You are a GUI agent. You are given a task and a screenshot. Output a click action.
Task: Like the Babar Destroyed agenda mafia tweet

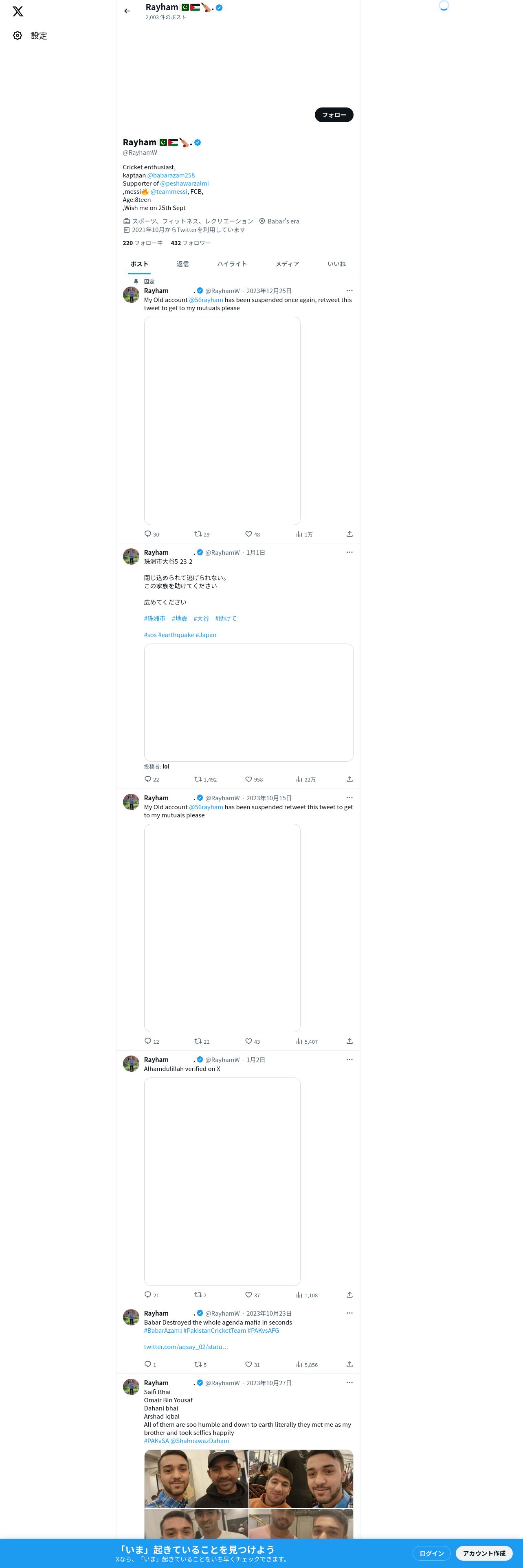tap(248, 1364)
